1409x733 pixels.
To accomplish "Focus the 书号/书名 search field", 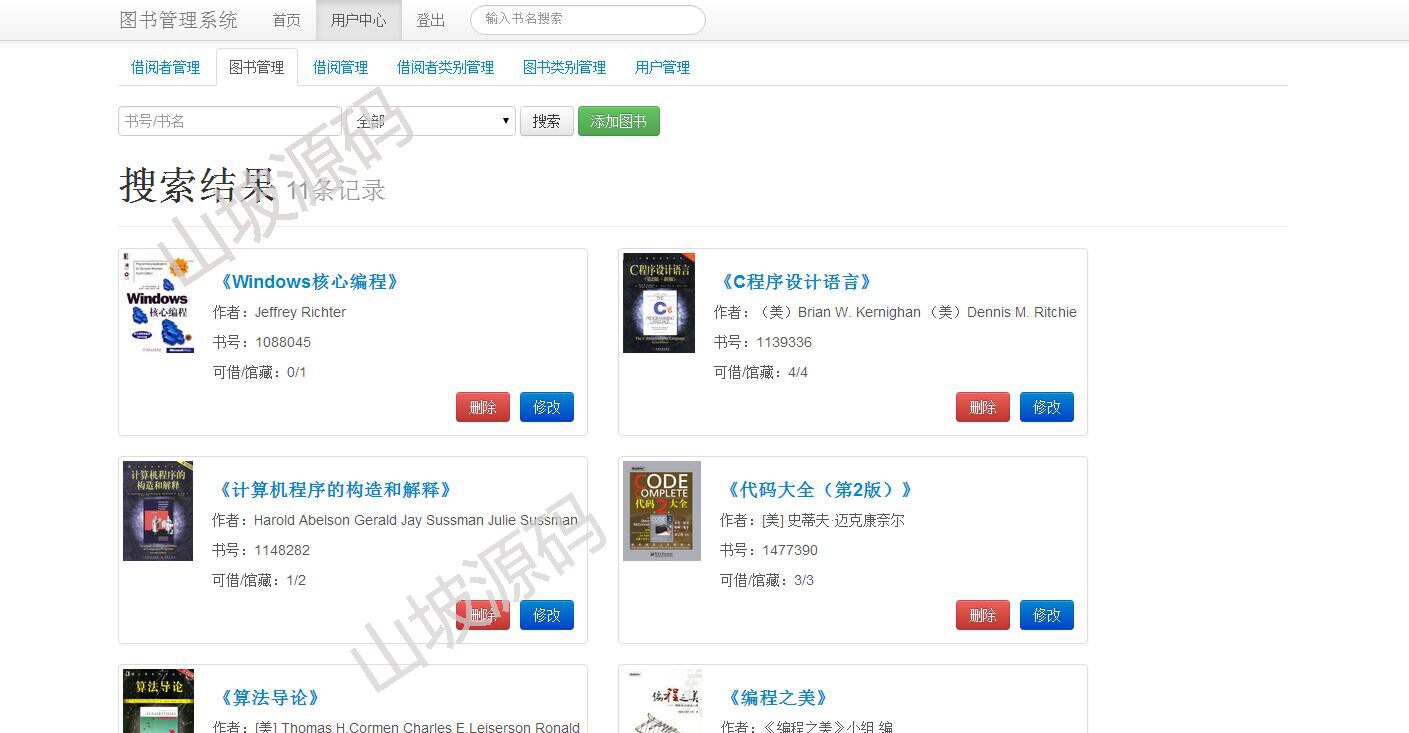I will point(230,121).
